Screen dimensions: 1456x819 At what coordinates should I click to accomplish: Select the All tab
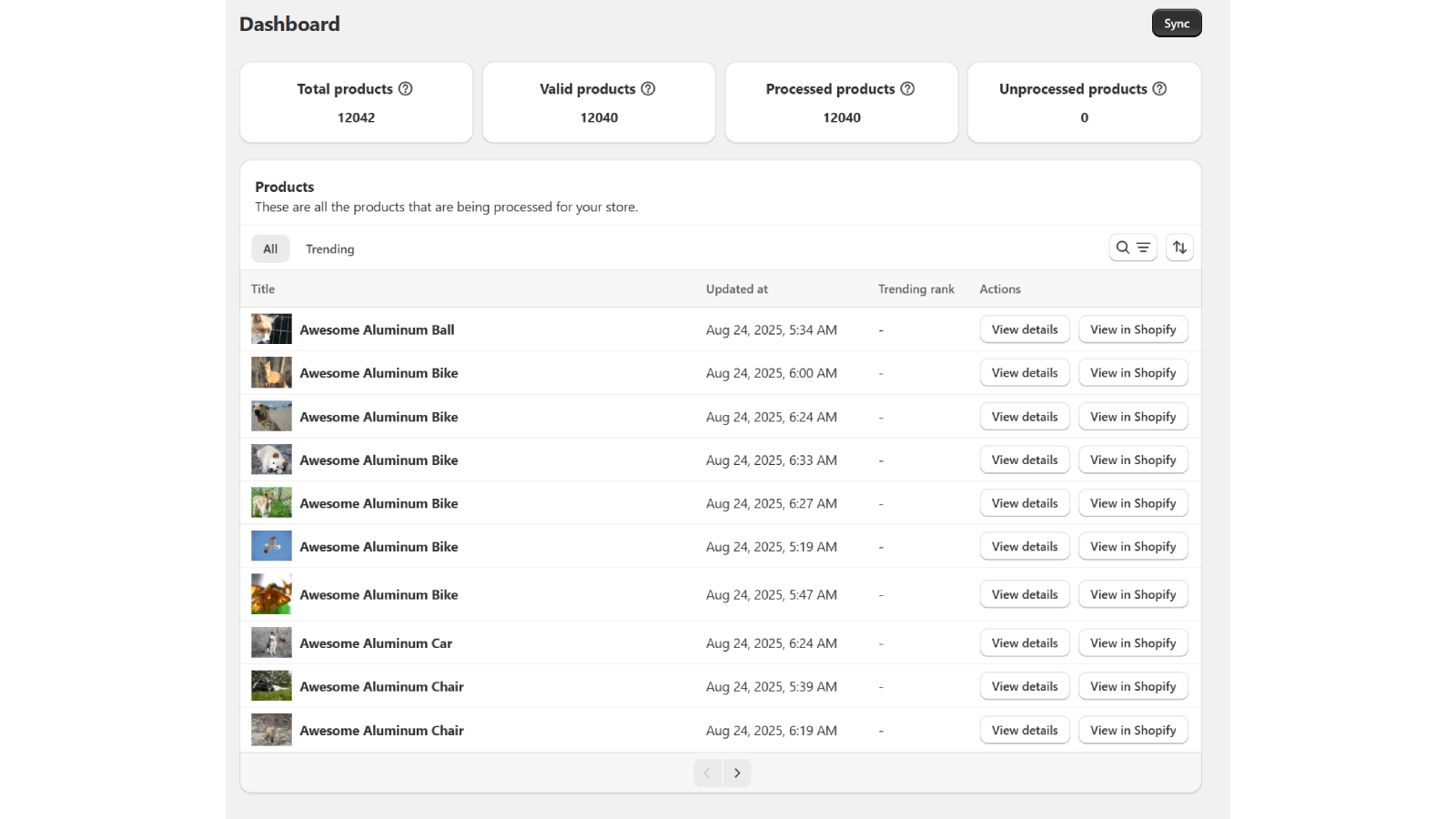(x=270, y=249)
